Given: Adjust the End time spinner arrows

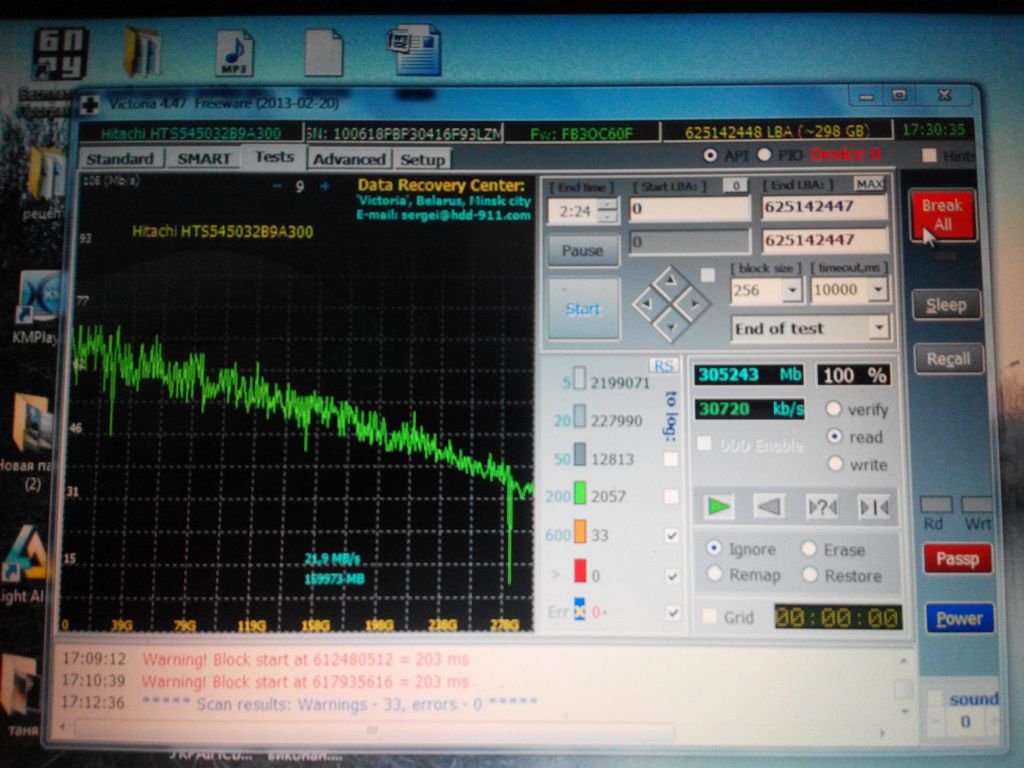Looking at the screenshot, I should [607, 210].
